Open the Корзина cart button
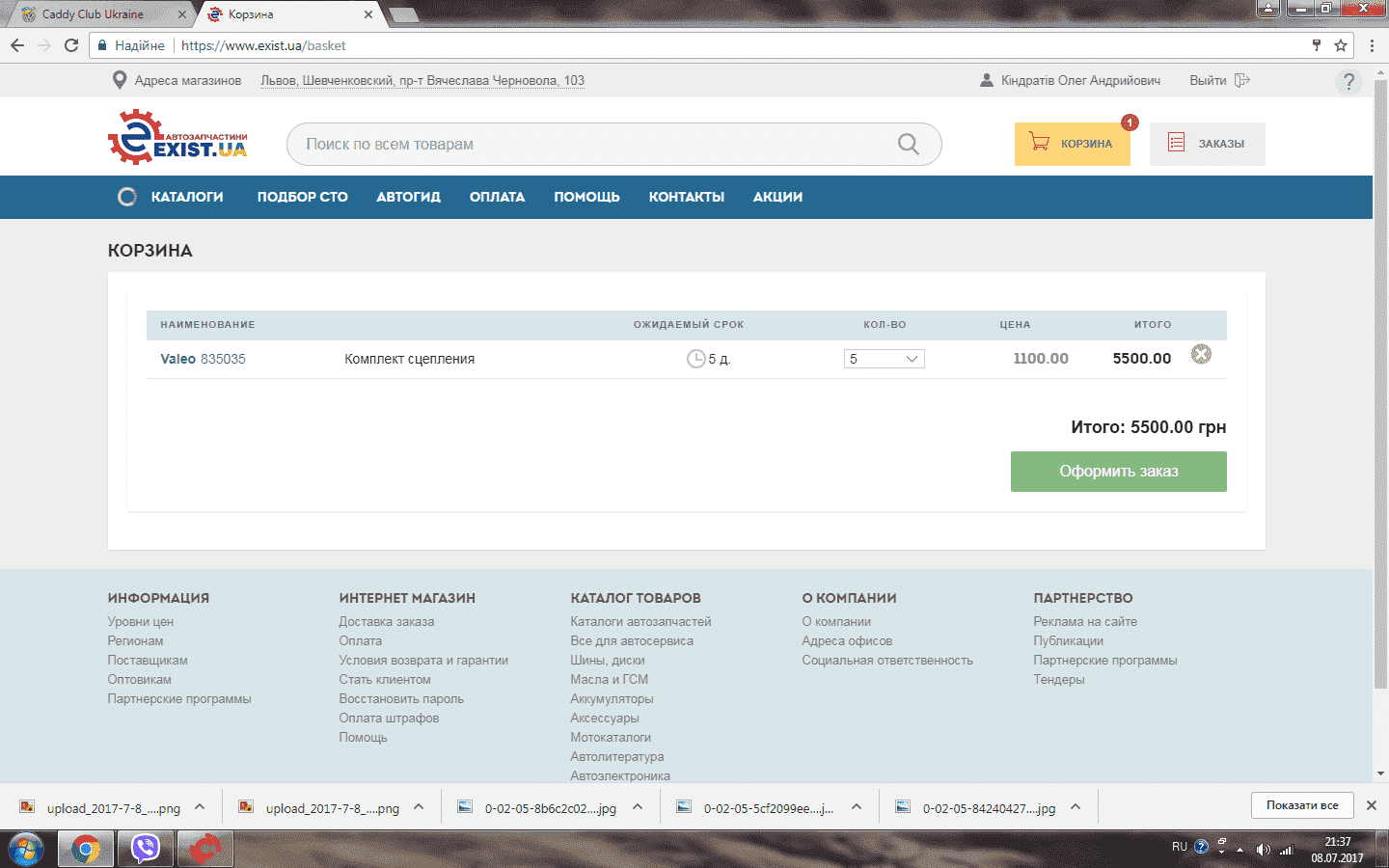This screenshot has width=1389, height=868. [x=1072, y=144]
